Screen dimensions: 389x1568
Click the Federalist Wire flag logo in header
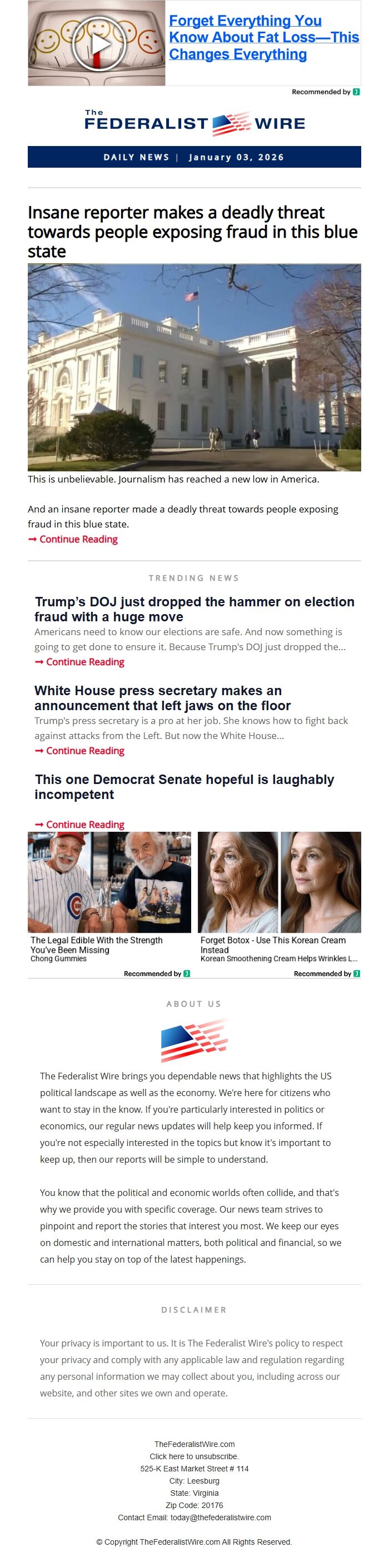[231, 124]
